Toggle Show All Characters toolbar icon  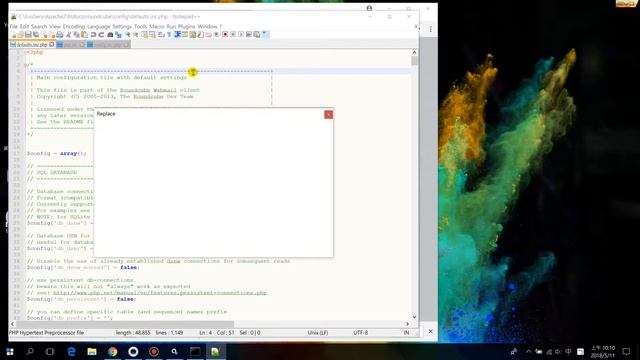coord(169,35)
